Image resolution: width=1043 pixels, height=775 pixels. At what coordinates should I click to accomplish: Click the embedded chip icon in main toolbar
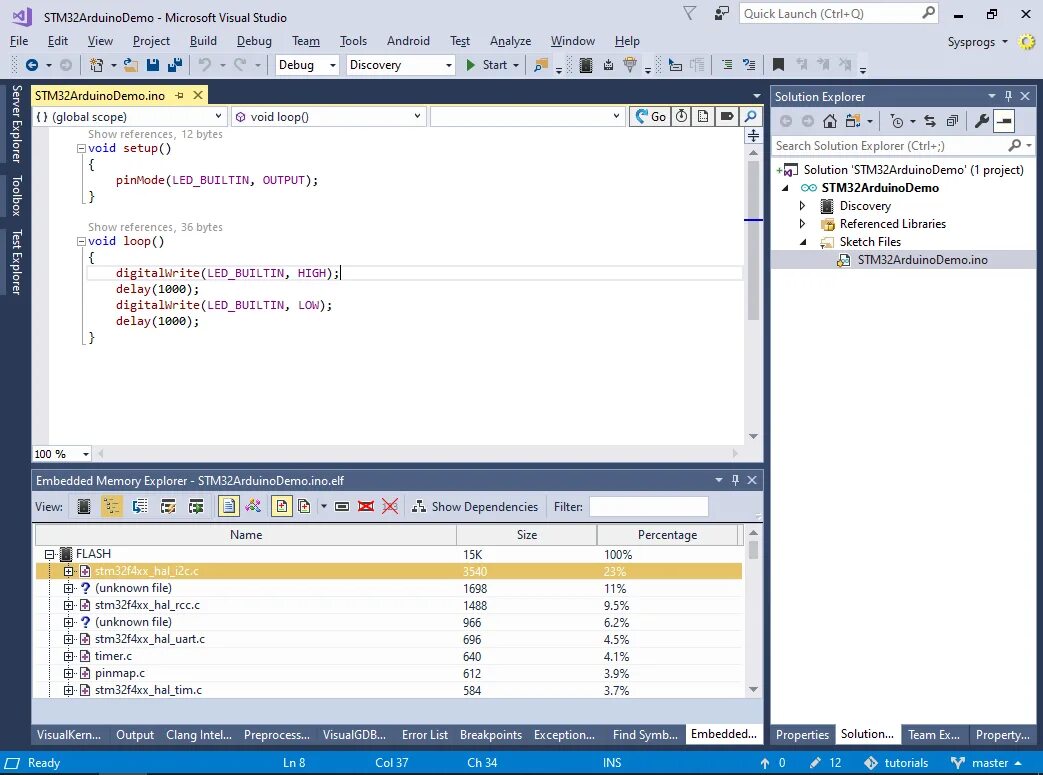pyautogui.click(x=585, y=65)
